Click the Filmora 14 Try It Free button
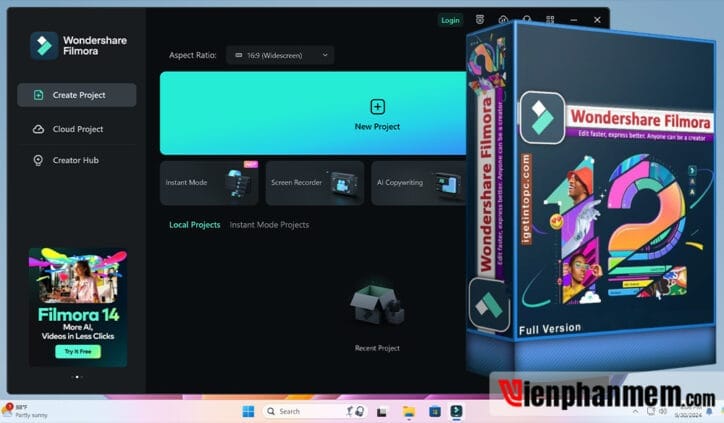724x423 pixels. point(78,351)
